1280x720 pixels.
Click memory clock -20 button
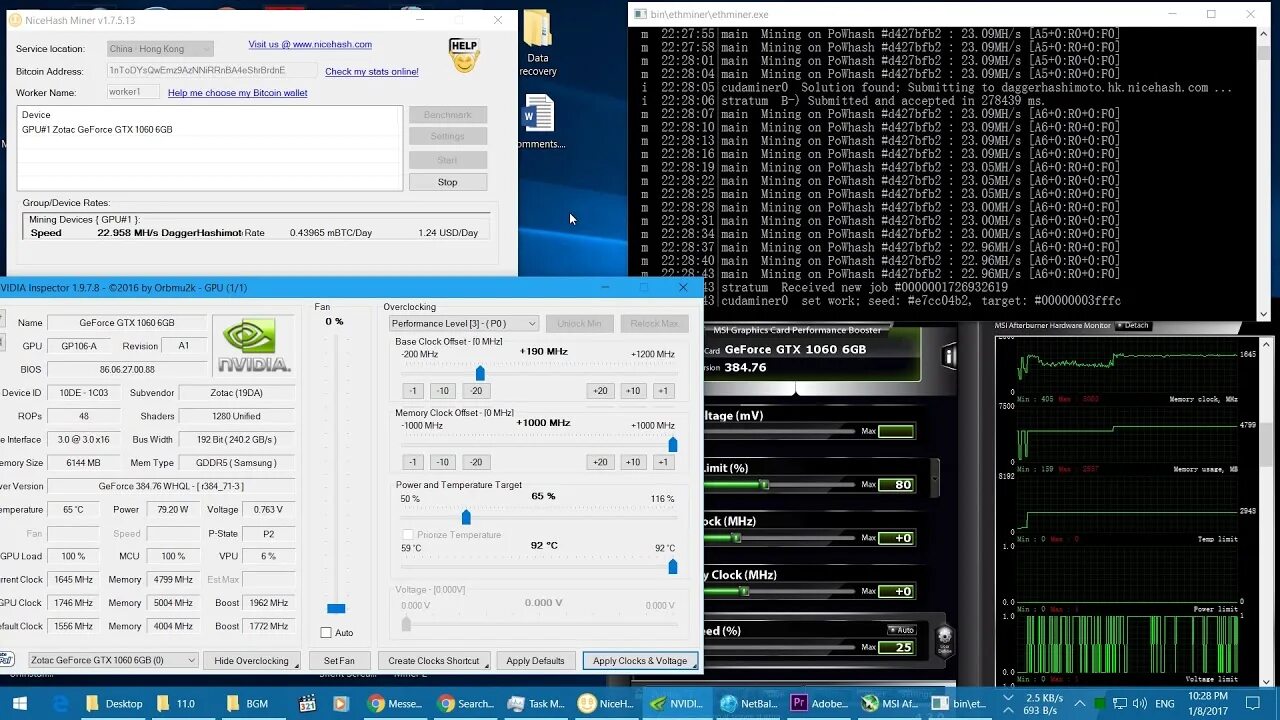476,462
